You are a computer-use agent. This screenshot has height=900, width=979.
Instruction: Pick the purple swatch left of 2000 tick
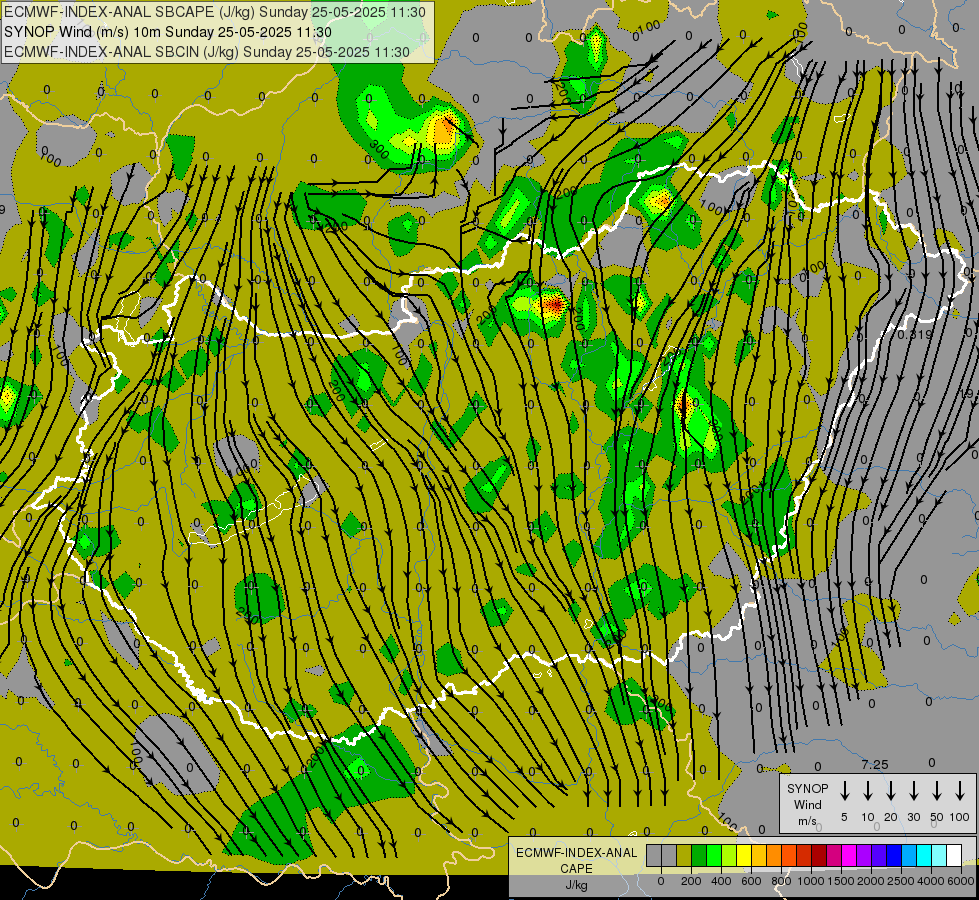[863, 855]
